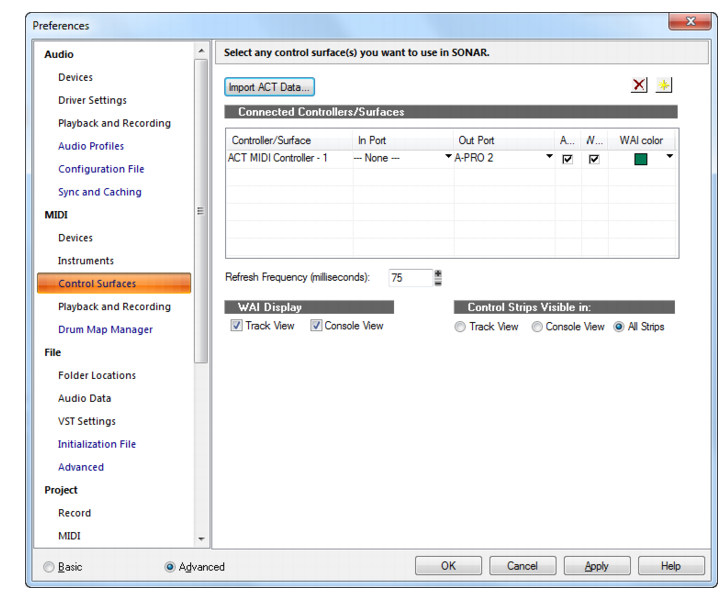Uncheck the Track View WAI Display checkbox
This screenshot has height=598, width=726.
[x=237, y=325]
